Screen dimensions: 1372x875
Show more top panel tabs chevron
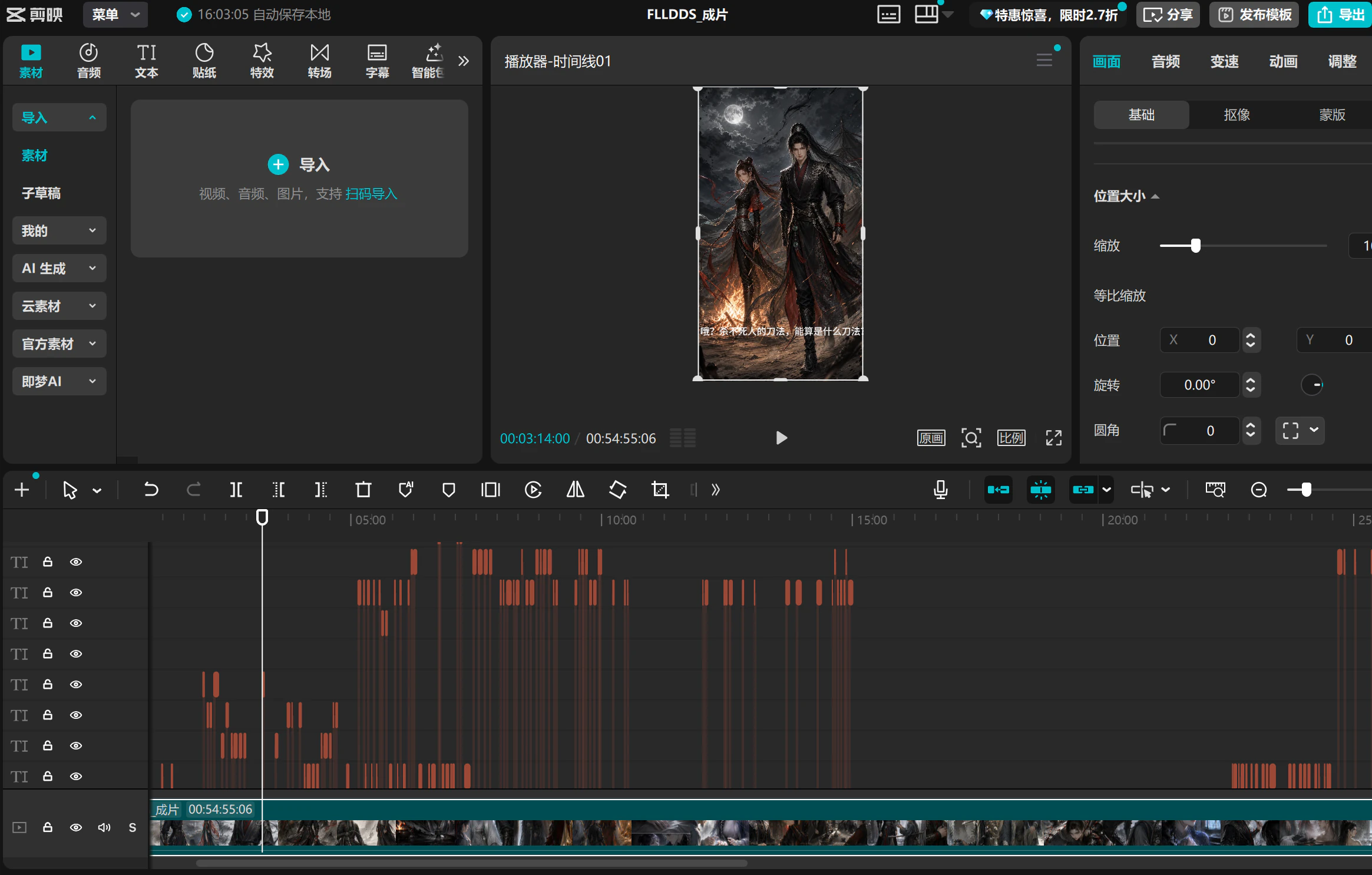[x=464, y=61]
